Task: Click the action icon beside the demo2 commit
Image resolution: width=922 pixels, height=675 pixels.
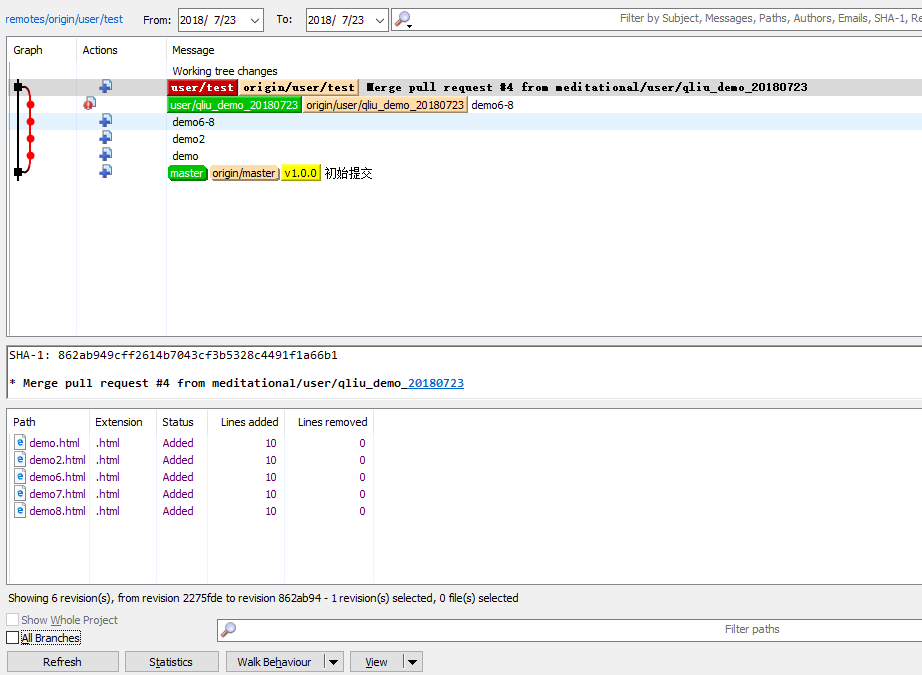Action: (105, 138)
